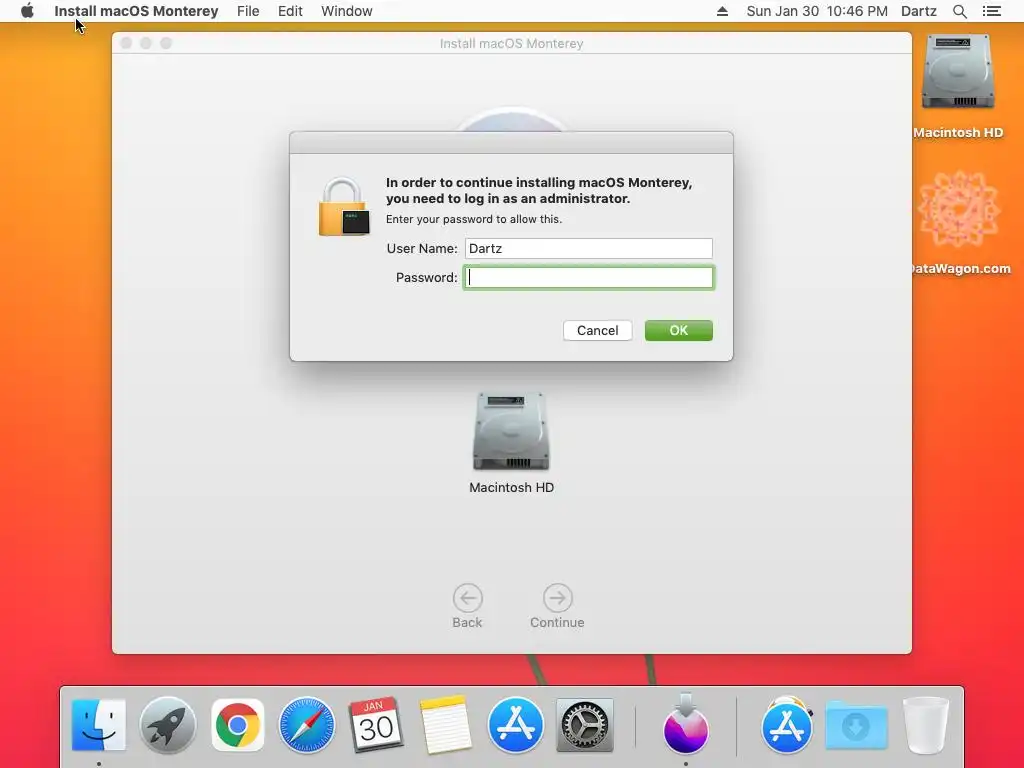Image resolution: width=1024 pixels, height=768 pixels.
Task: Open the Install macOS Monterey application menu
Action: [136, 11]
